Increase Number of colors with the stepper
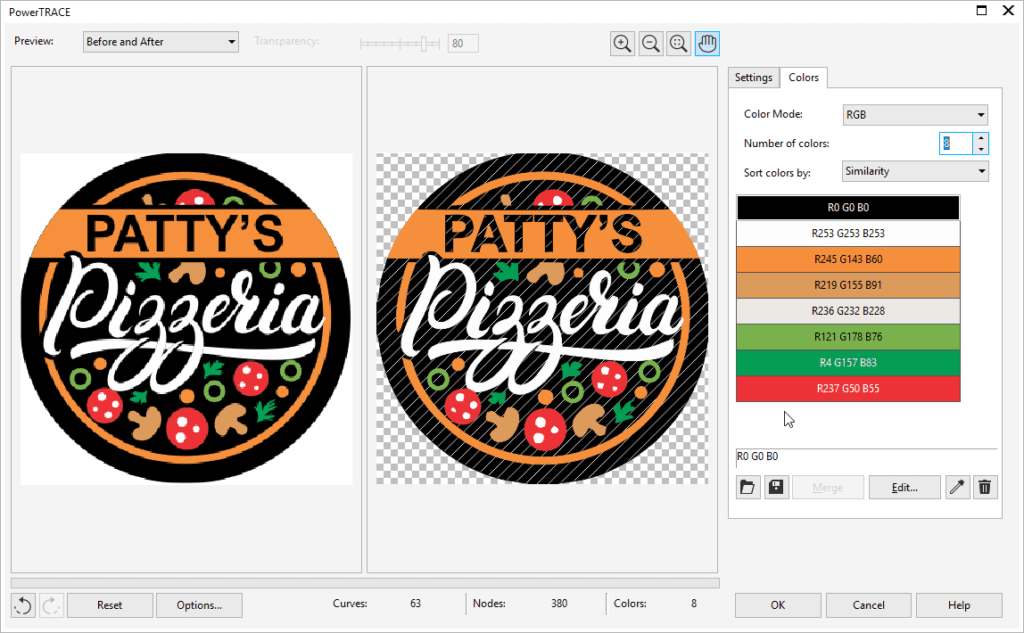This screenshot has width=1024, height=633. 983,138
